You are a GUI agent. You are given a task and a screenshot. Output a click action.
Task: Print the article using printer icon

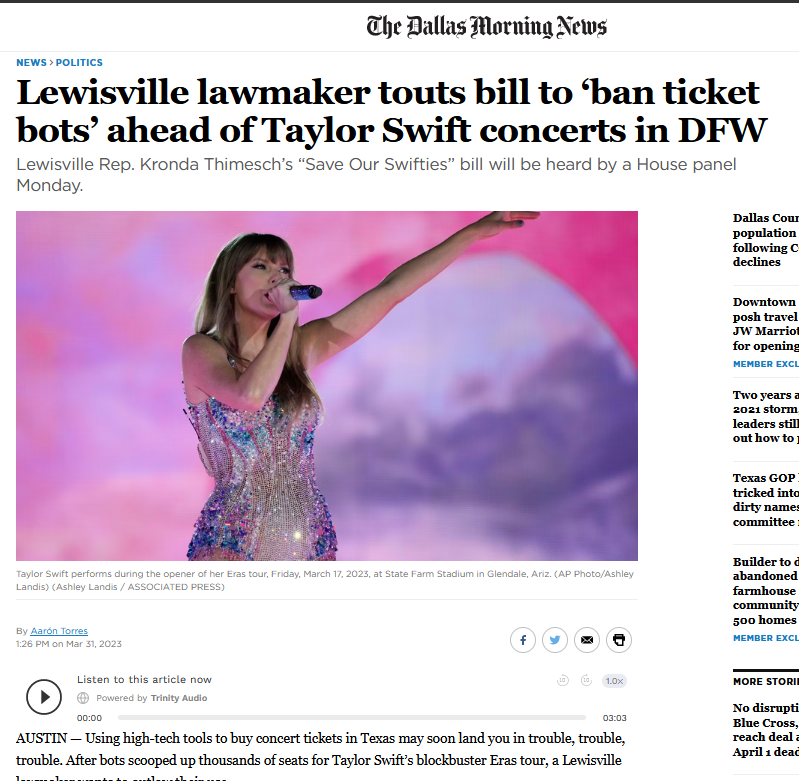[619, 640]
